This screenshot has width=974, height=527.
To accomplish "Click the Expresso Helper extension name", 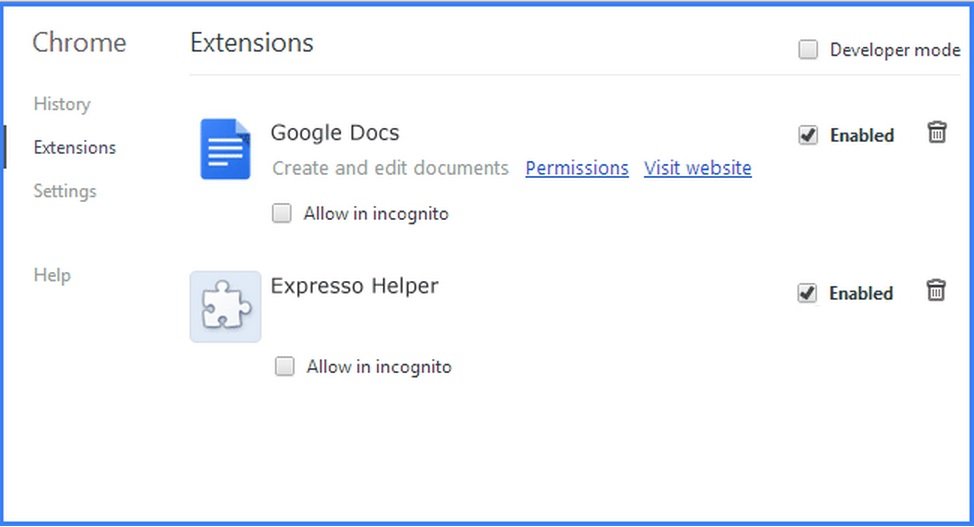I will coord(354,286).
